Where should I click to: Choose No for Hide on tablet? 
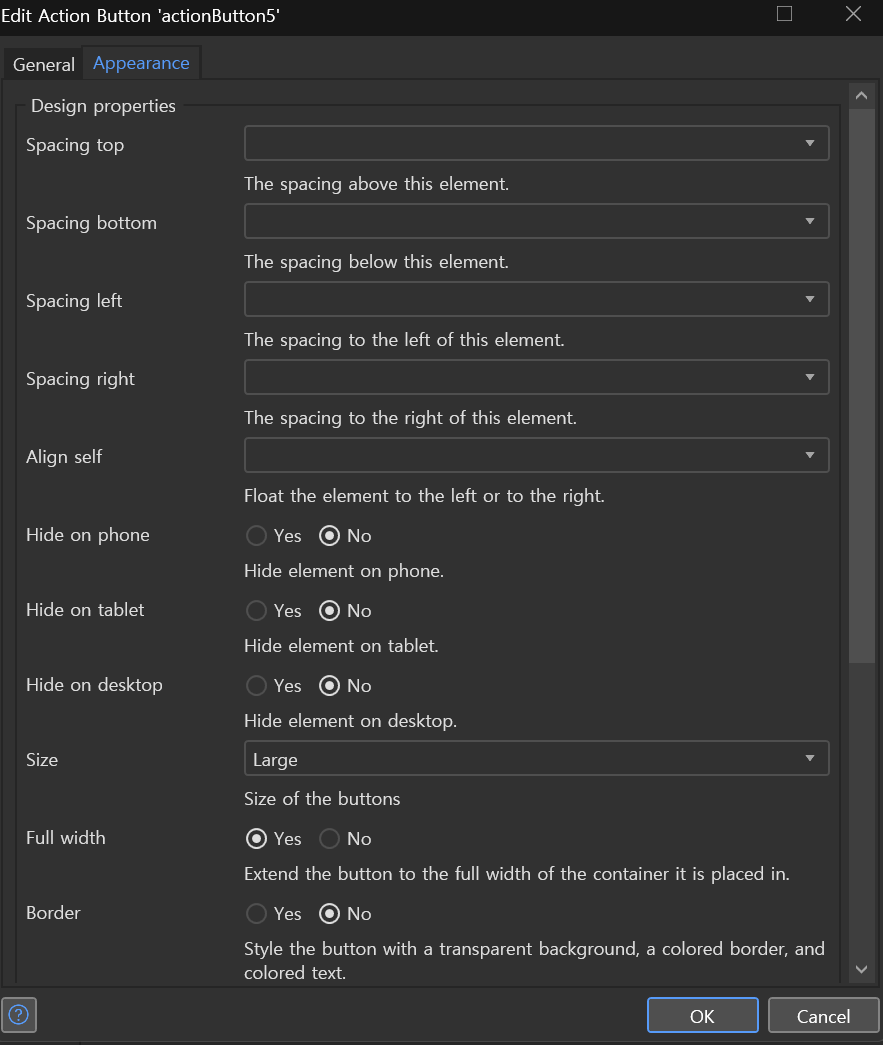click(330, 610)
